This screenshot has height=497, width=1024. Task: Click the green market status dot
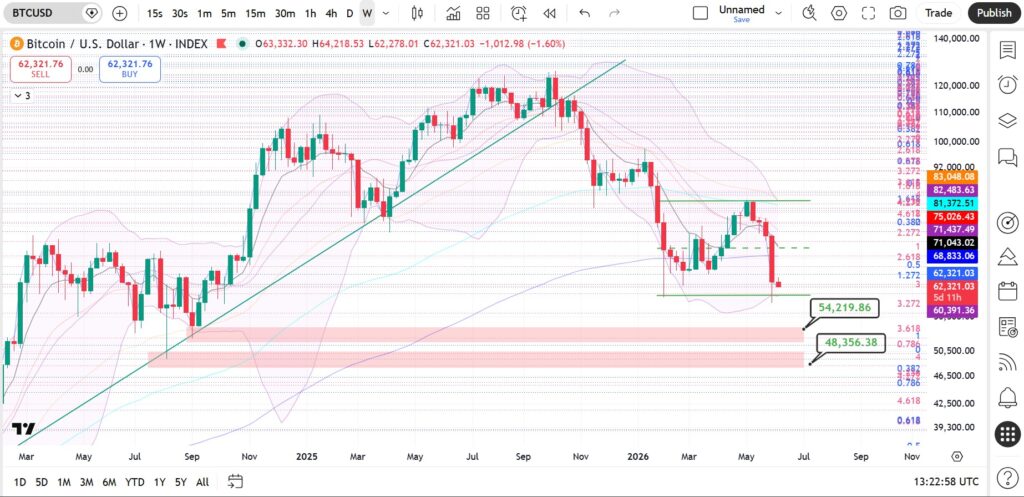[x=243, y=44]
